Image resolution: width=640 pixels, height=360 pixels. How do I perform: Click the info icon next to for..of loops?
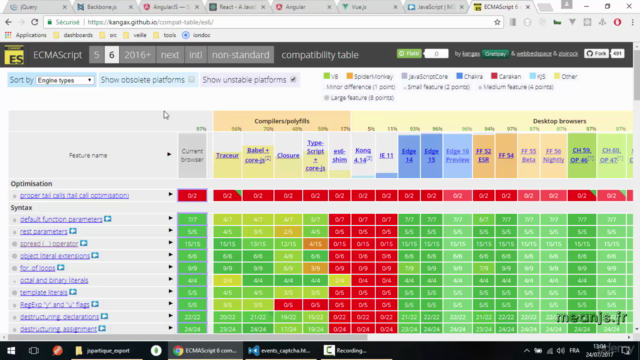(60, 268)
